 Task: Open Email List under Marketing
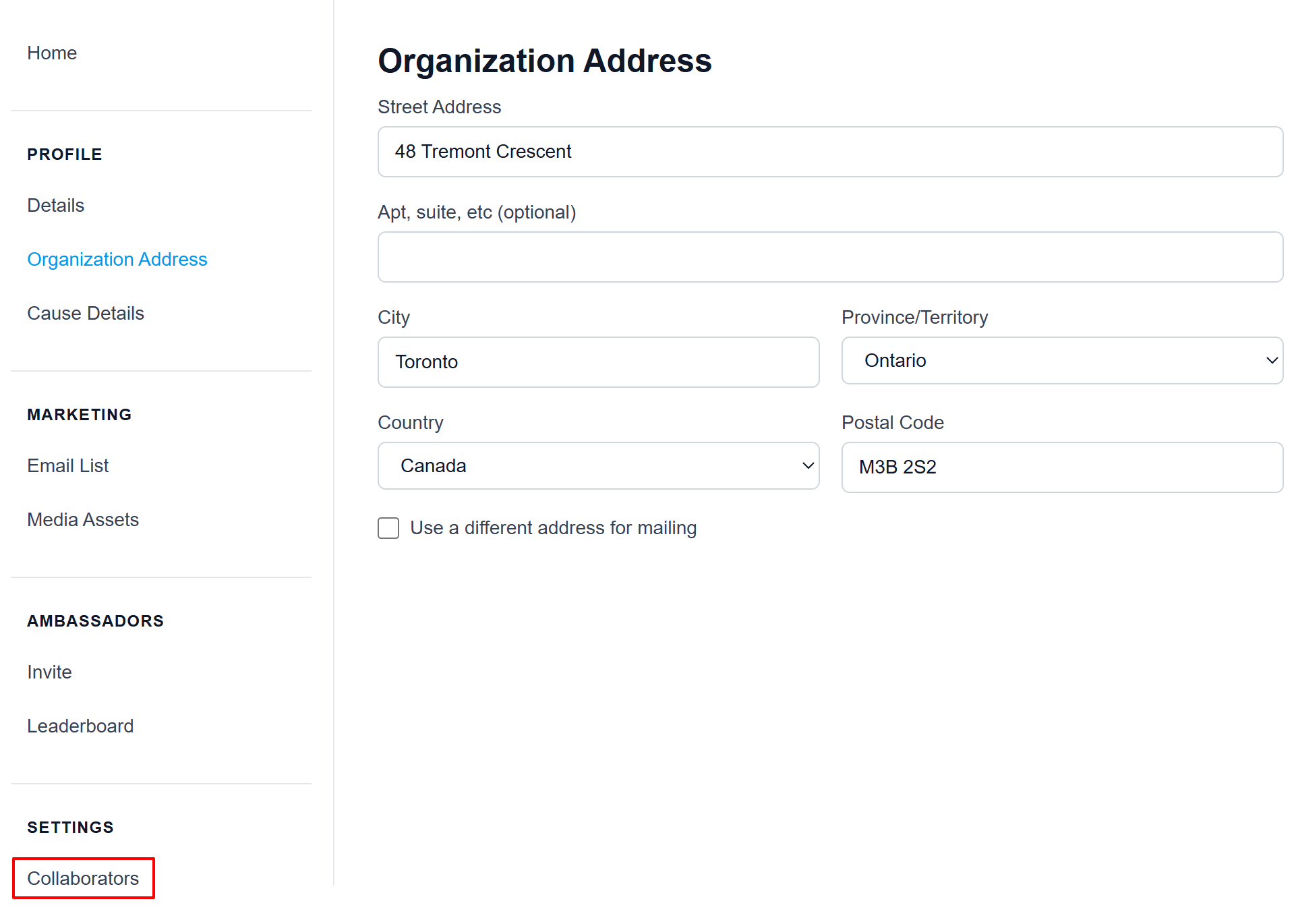tap(67, 465)
